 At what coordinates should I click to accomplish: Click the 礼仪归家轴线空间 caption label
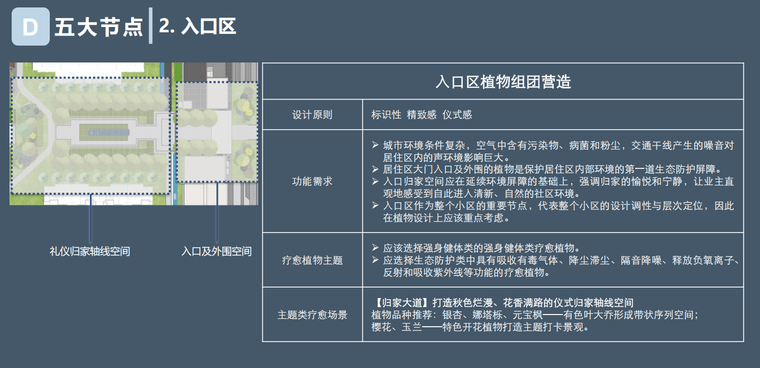click(x=90, y=252)
